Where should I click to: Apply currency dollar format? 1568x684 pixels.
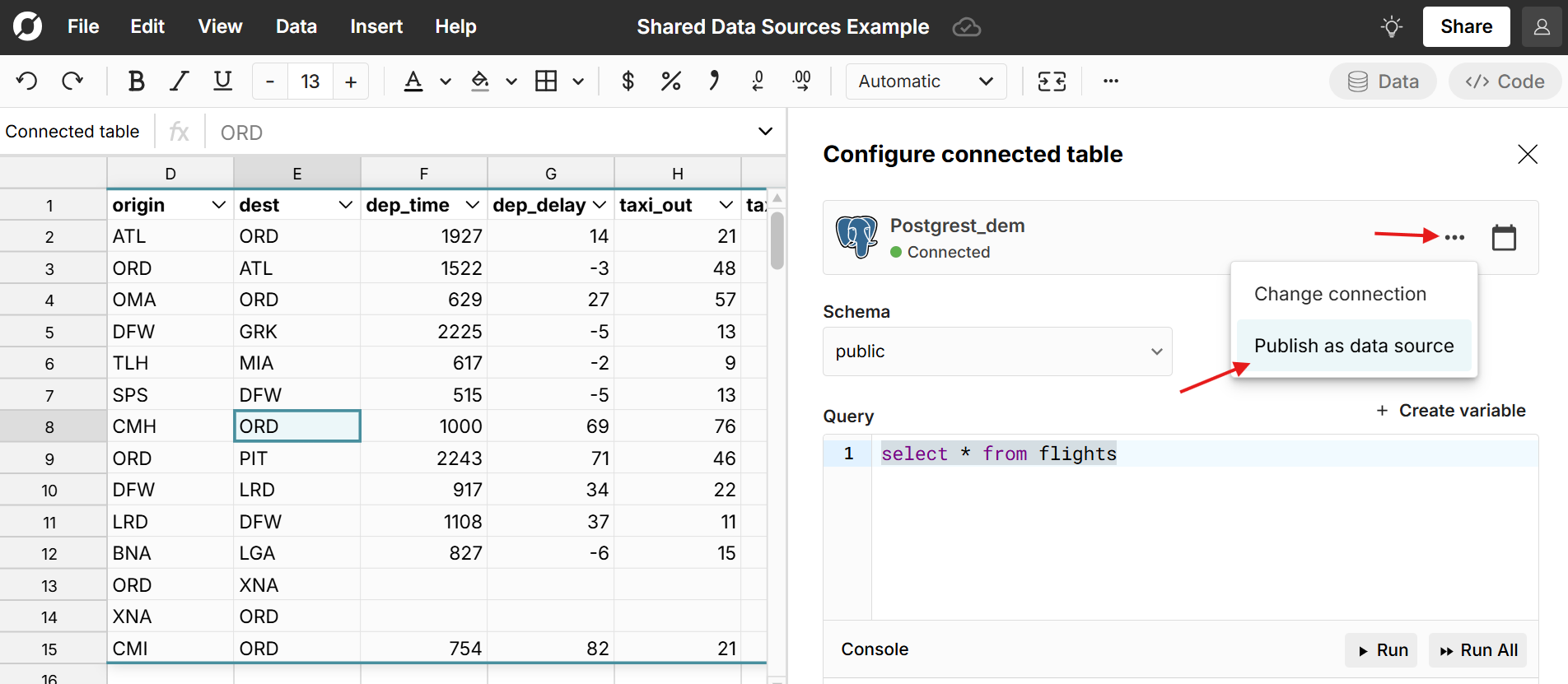(628, 81)
